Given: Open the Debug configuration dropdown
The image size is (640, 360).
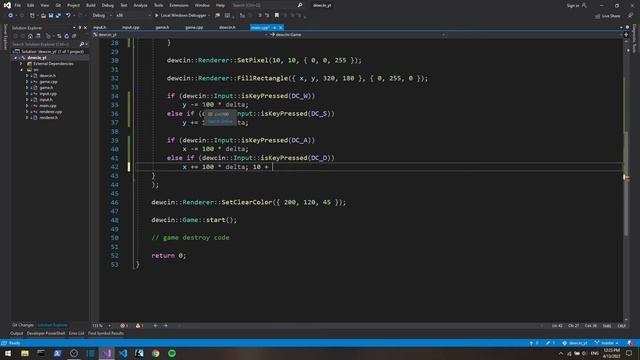Looking at the screenshot, I should pos(102,16).
